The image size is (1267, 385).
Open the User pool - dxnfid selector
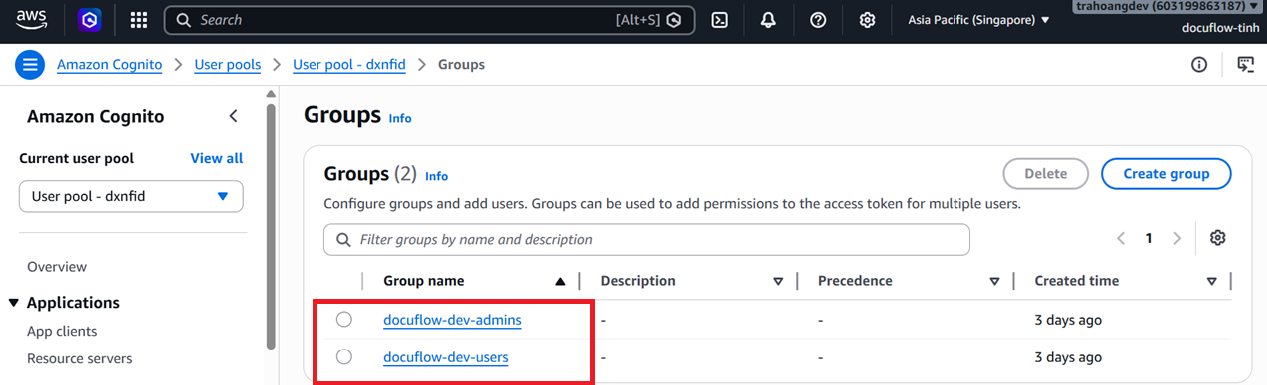(131, 196)
